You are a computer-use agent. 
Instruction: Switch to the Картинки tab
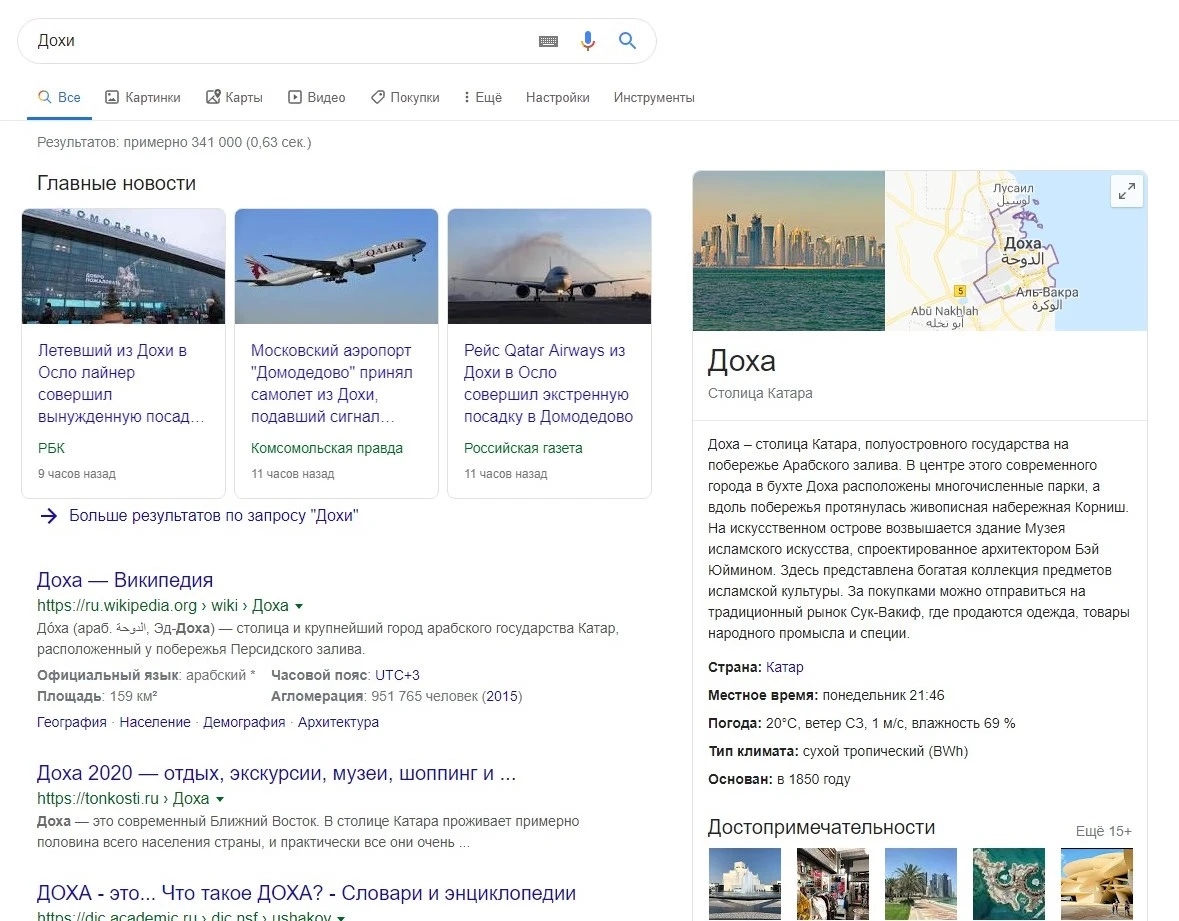coord(143,97)
